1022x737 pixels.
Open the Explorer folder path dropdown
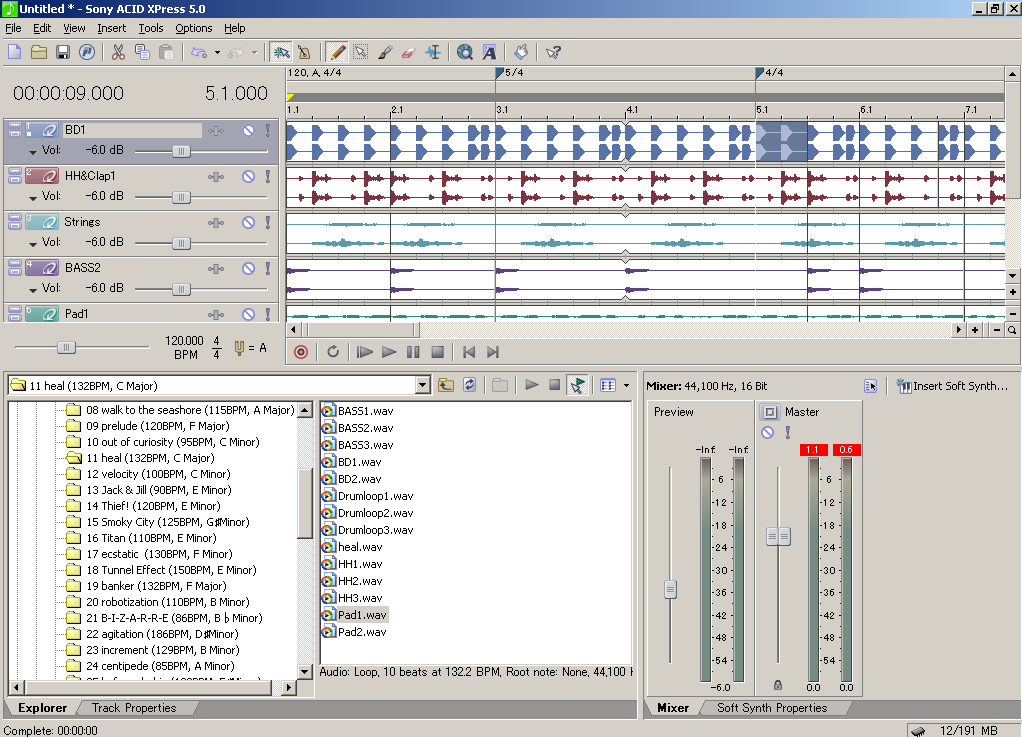423,385
